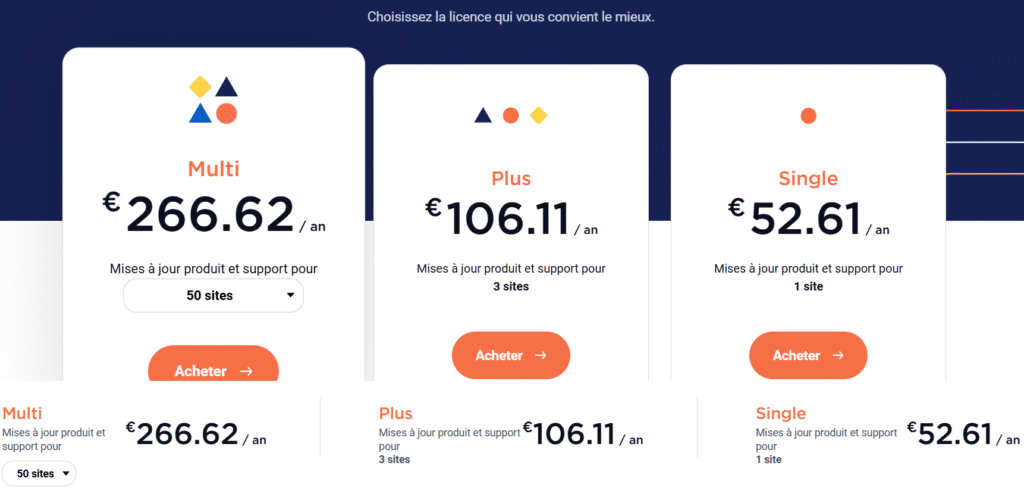Select the Single plan in the bottom summary bar
1024x500 pixels.
[781, 413]
